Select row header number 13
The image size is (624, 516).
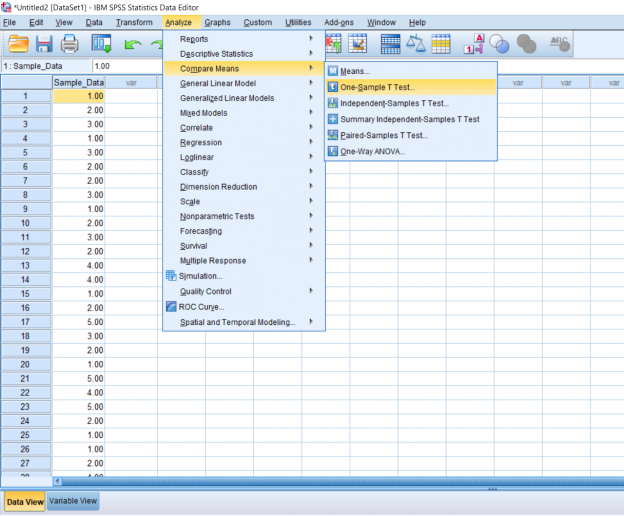26,265
